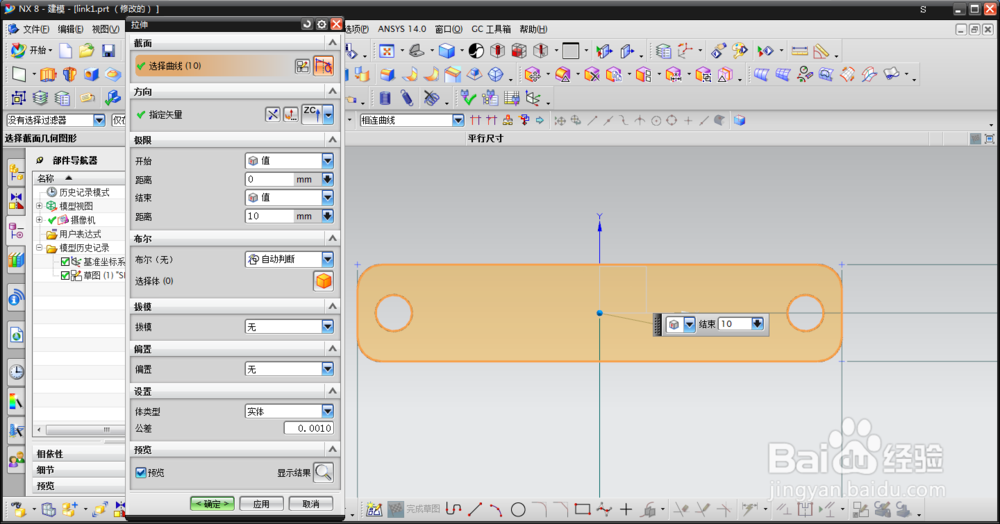This screenshot has height=524, width=1000.
Task: Open the History clock sidebar icon
Action: point(16,372)
